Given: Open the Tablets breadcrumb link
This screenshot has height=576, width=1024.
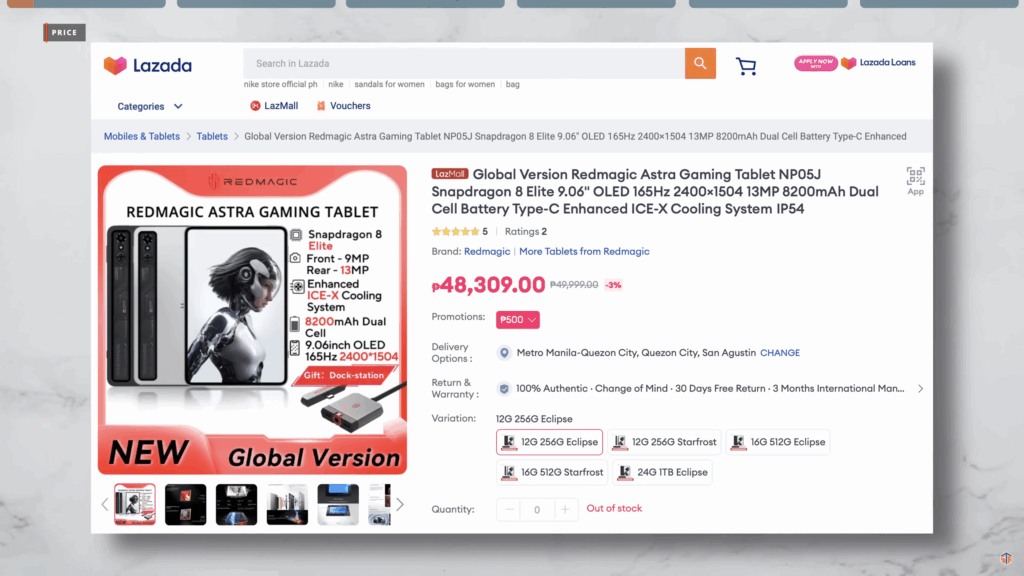Looking at the screenshot, I should pyautogui.click(x=212, y=136).
